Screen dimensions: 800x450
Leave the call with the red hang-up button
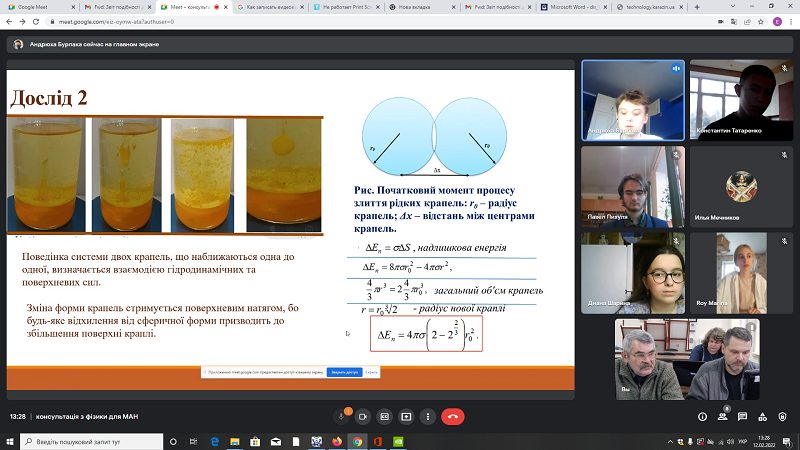pos(453,416)
